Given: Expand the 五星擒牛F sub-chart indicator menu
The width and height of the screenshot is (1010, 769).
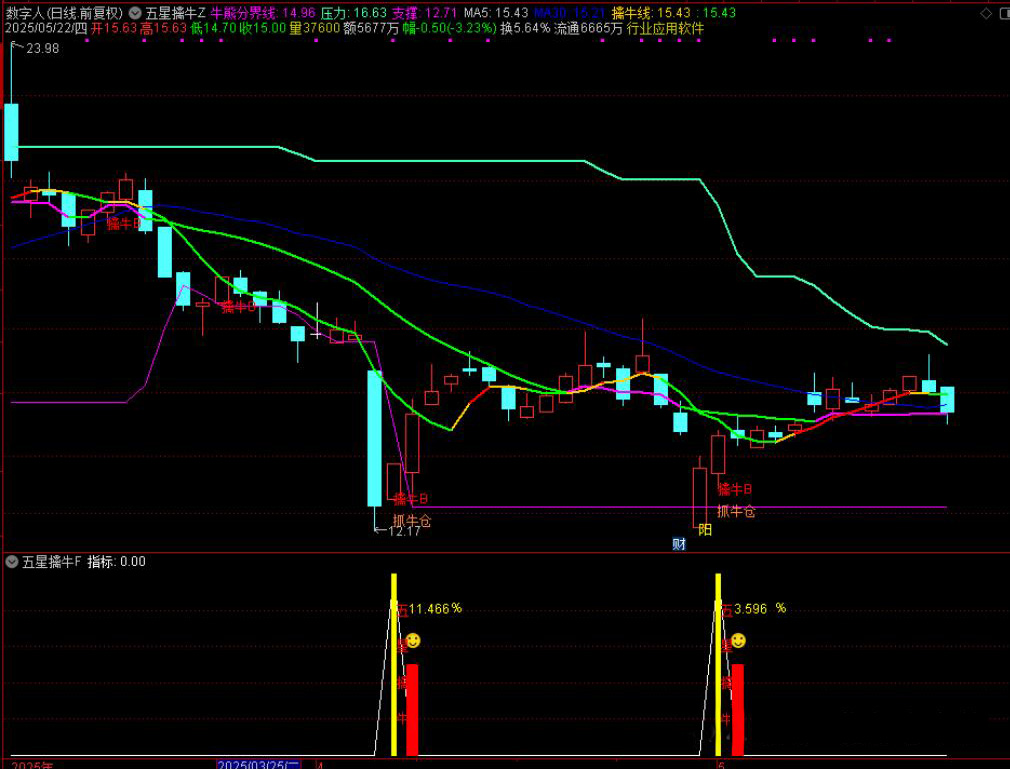Looking at the screenshot, I should click(x=12, y=562).
